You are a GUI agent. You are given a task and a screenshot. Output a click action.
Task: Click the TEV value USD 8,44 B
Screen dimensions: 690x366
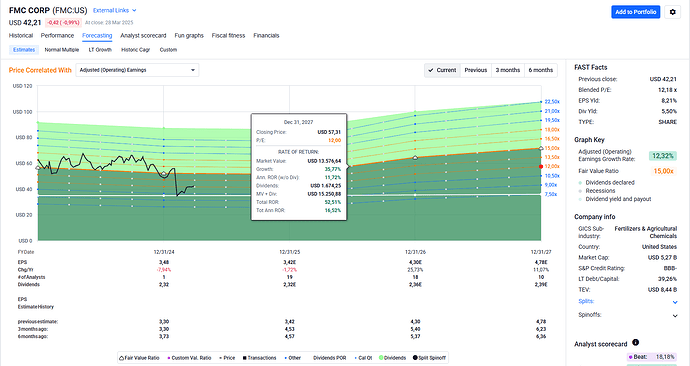662,289
